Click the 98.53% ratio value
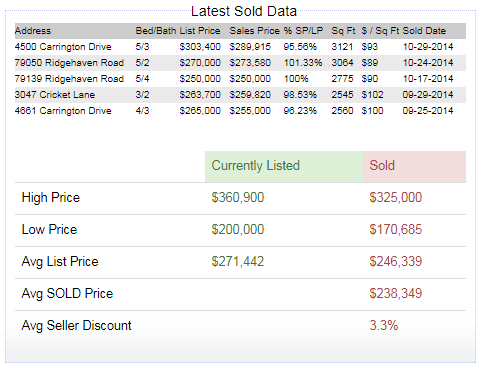Screen dimensions: 482x371 [300, 95]
